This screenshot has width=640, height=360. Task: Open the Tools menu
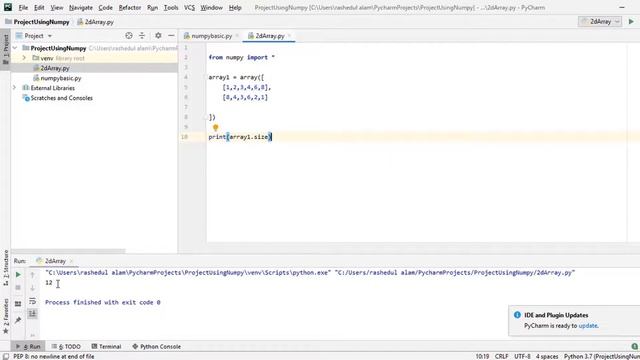click(x=171, y=8)
